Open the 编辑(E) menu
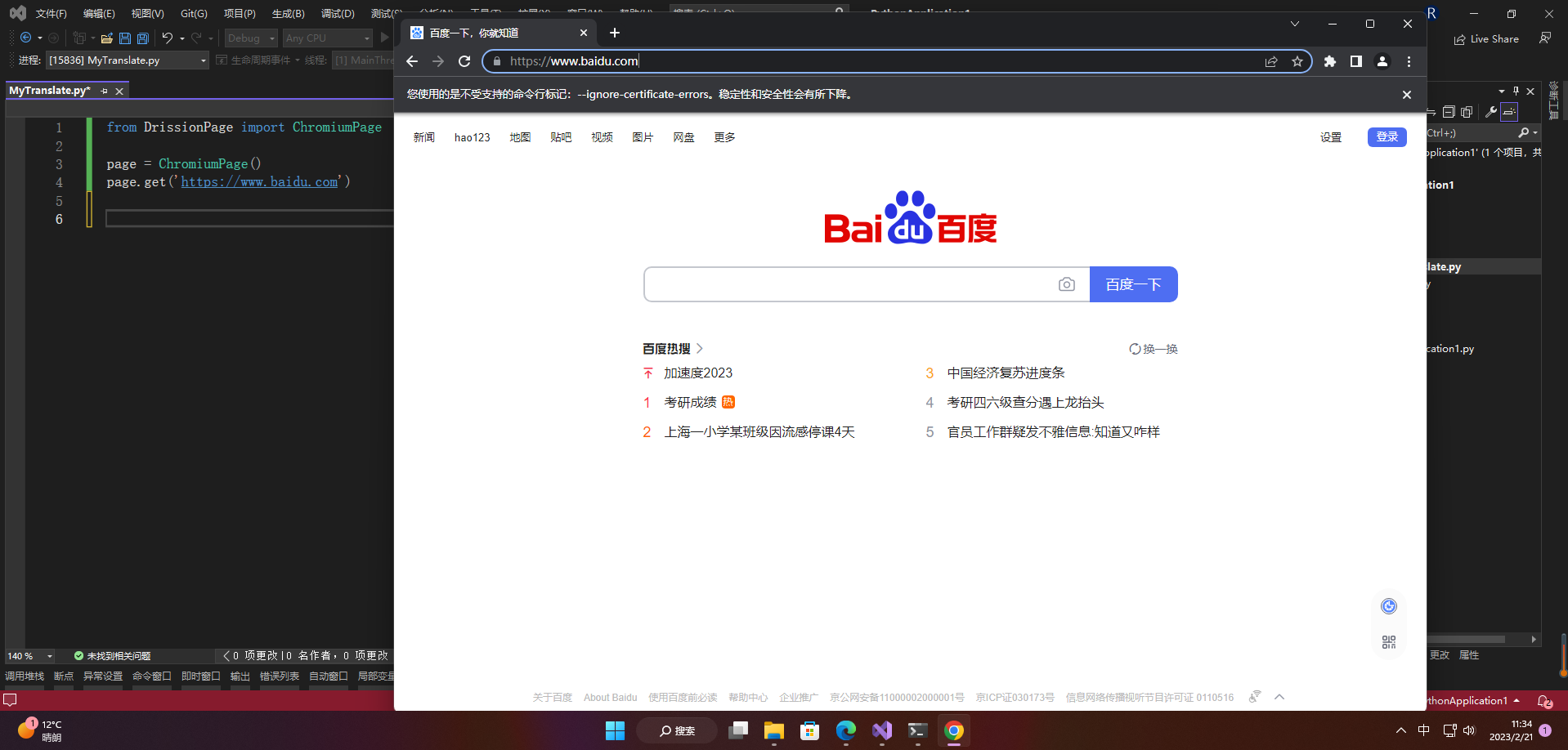1568x750 pixels. pos(99,13)
